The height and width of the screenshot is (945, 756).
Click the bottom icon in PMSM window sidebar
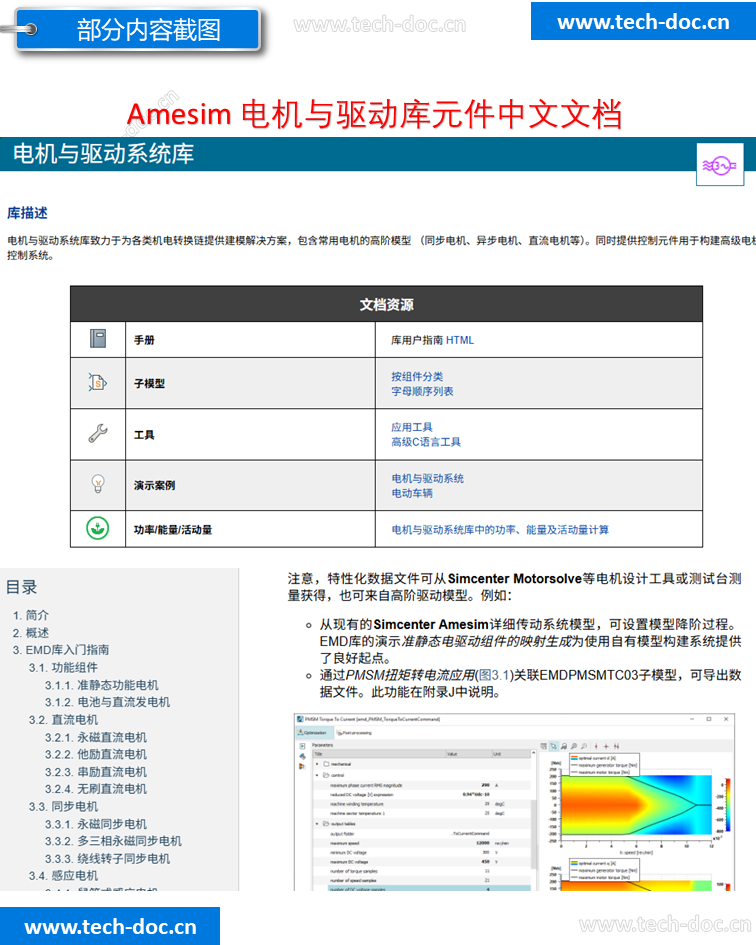tap(302, 767)
